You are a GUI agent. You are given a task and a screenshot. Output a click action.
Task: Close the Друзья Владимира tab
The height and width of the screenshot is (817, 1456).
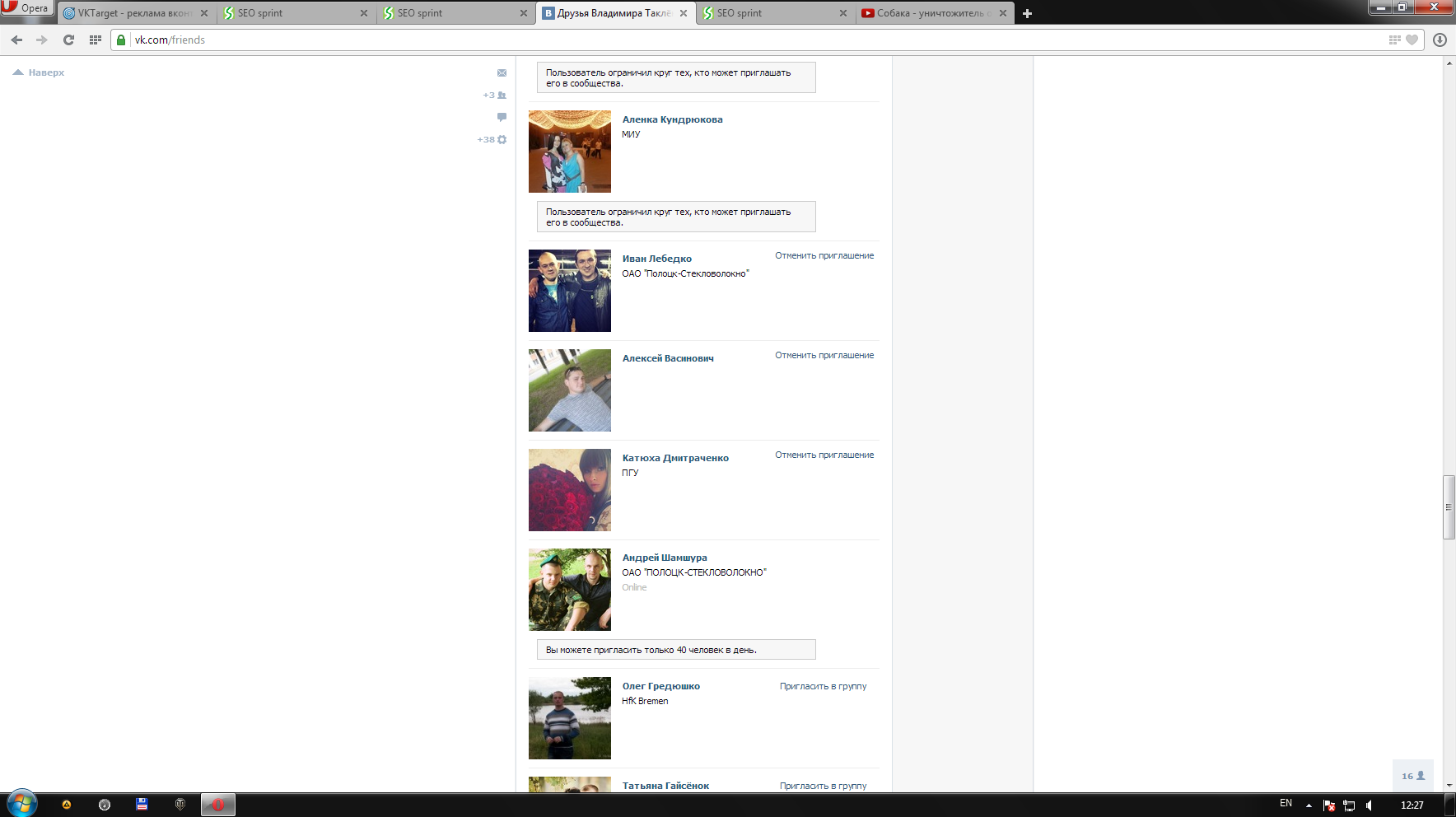click(x=684, y=13)
